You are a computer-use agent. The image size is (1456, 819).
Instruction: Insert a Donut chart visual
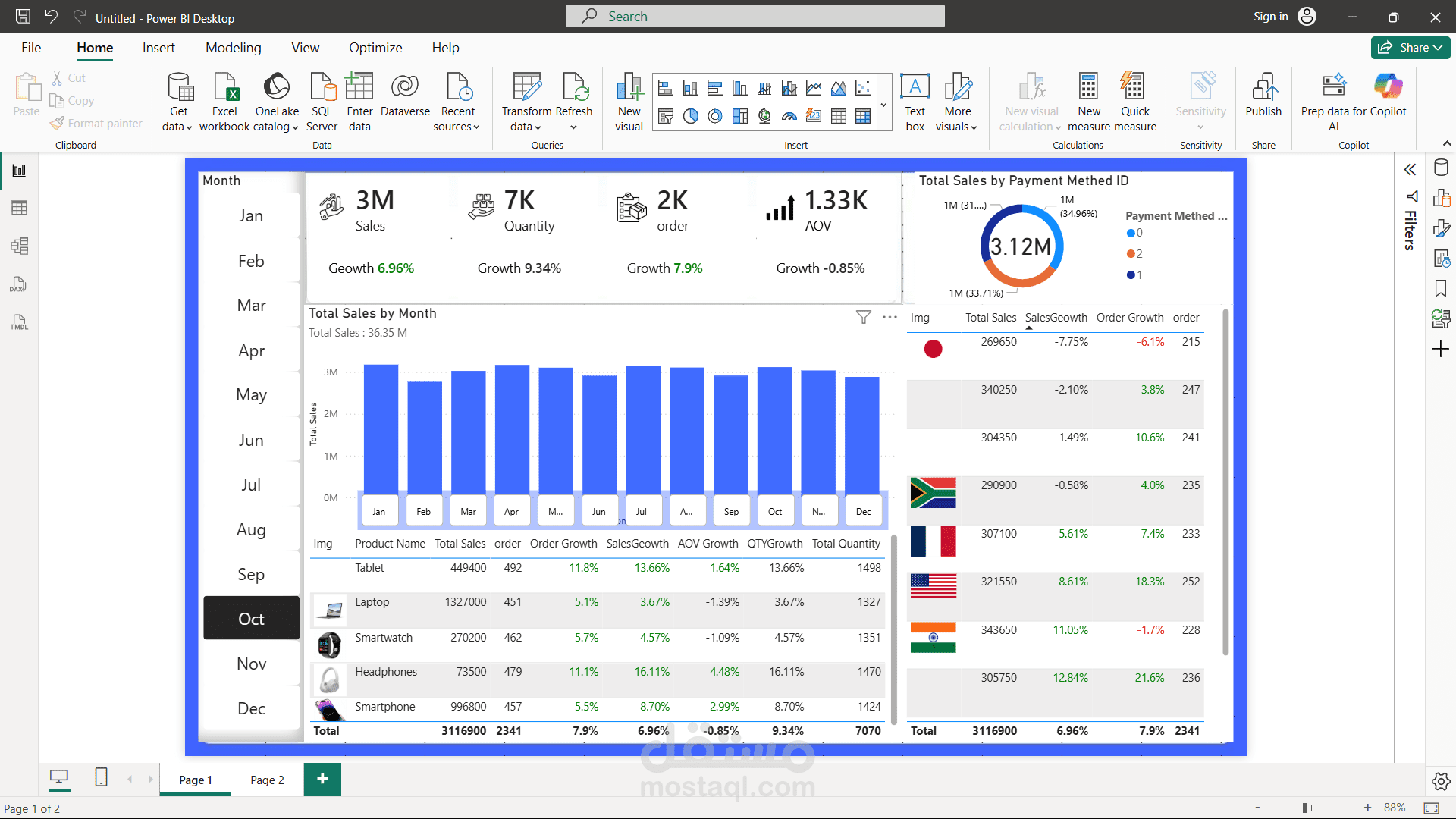point(714,115)
